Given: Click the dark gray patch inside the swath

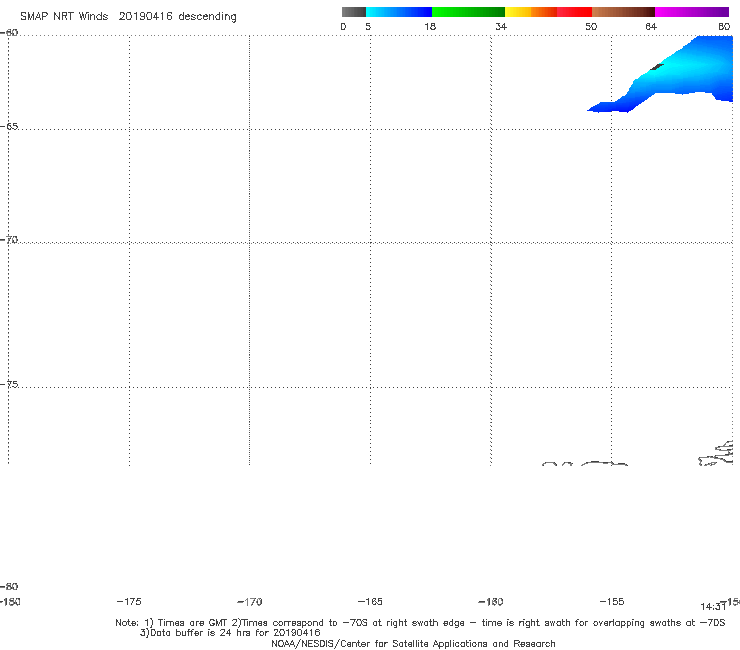Looking at the screenshot, I should (657, 67).
